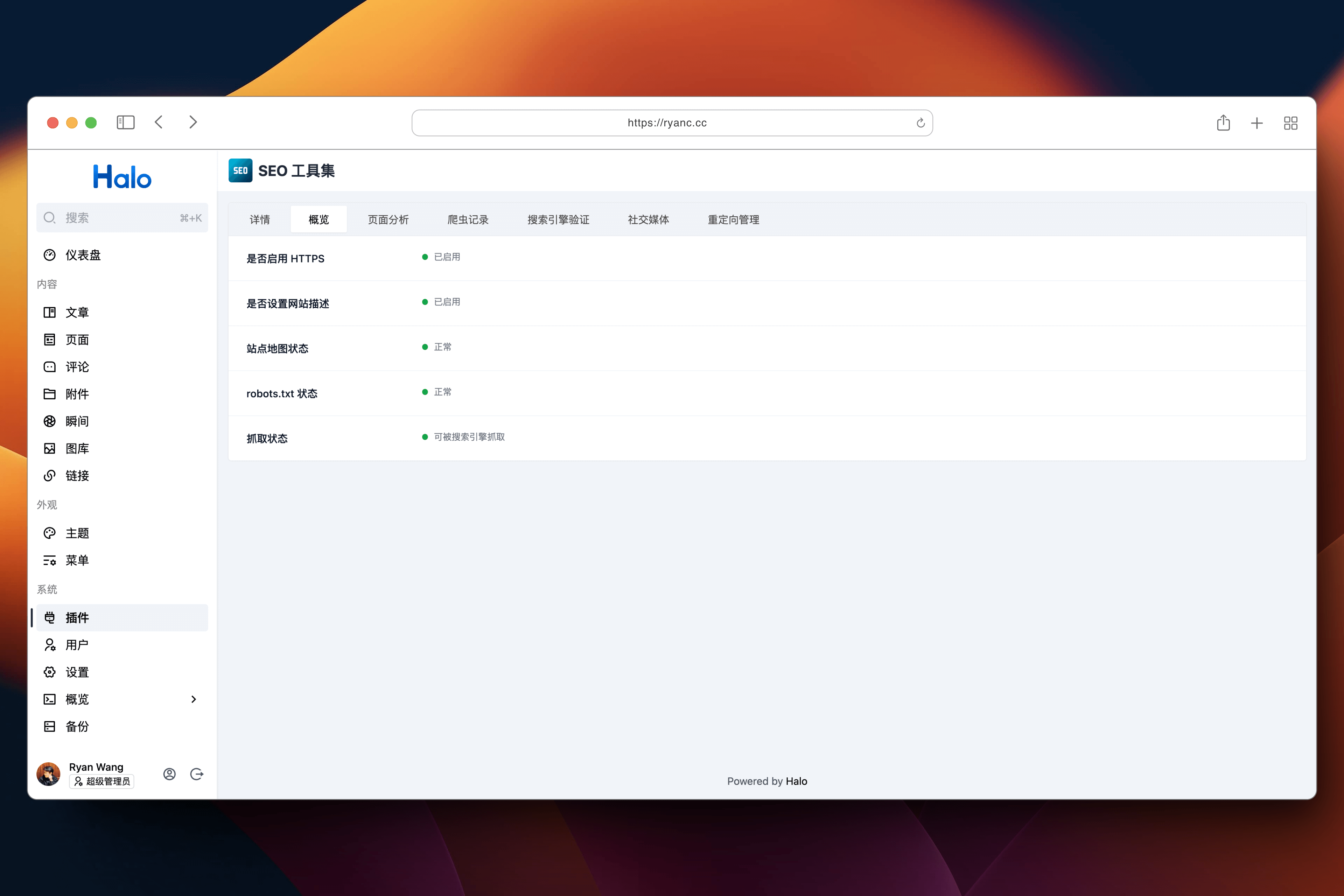Reload page with refresh icon
This screenshot has height=896, width=1344.
click(x=920, y=123)
